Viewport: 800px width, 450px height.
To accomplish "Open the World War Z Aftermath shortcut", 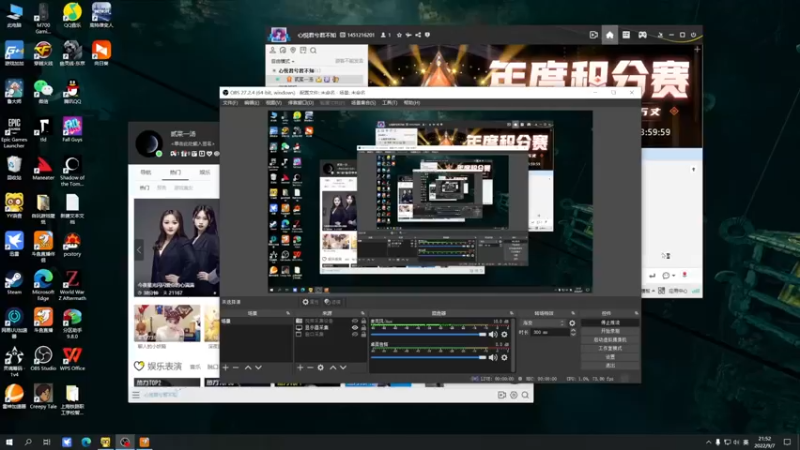I will [x=72, y=285].
